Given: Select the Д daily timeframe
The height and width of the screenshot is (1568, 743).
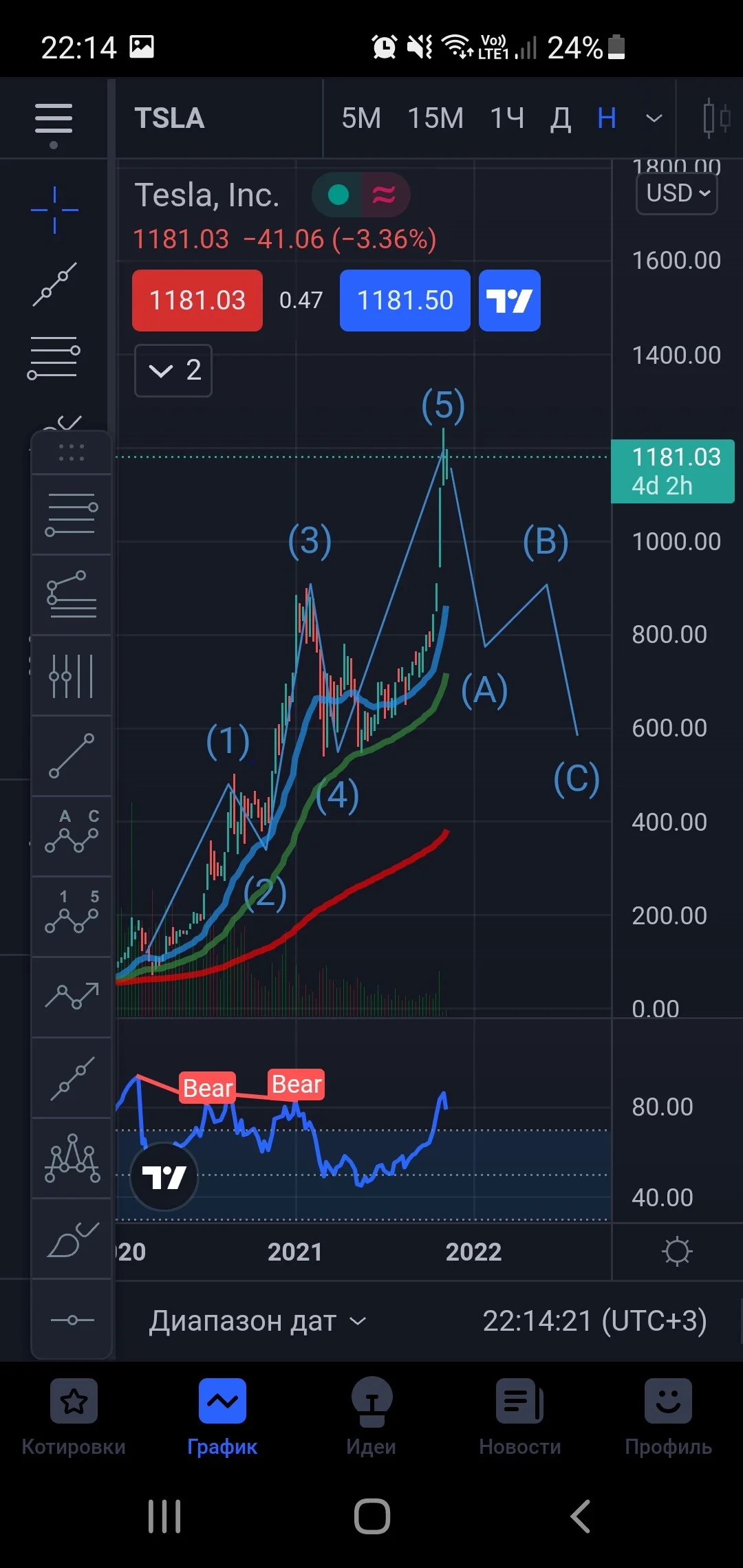Looking at the screenshot, I should click(561, 119).
